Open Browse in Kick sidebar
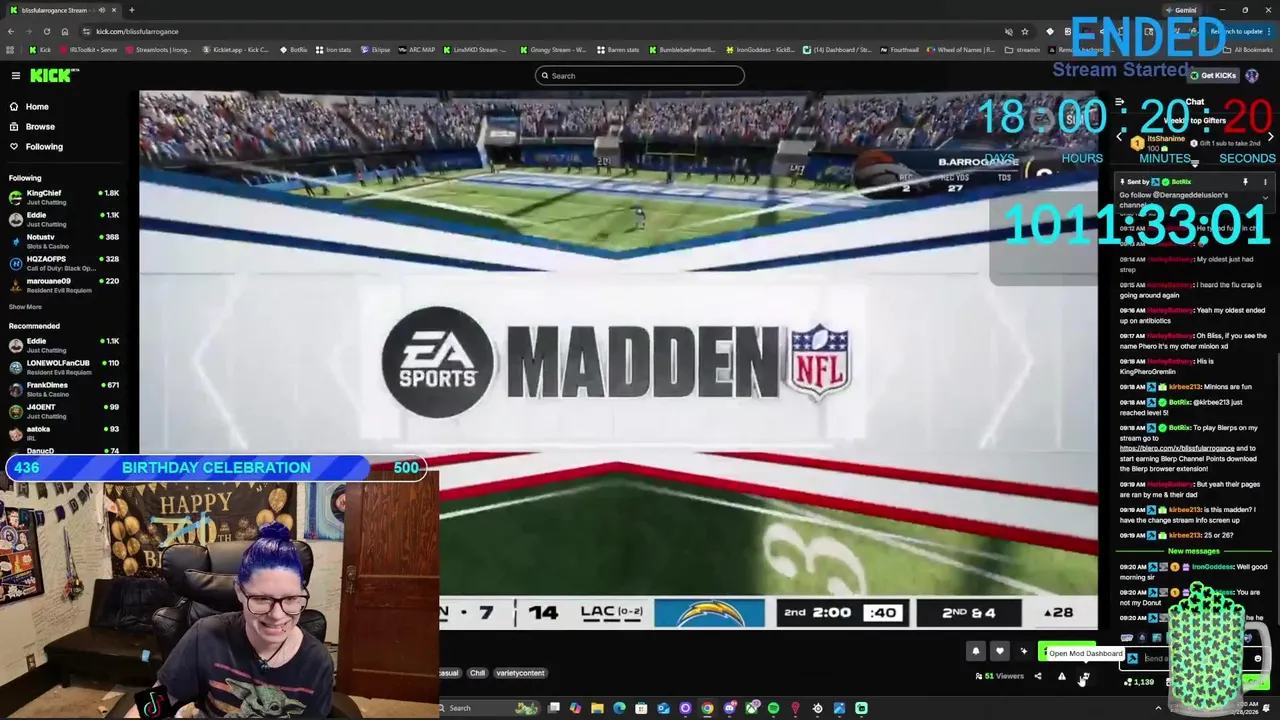 (40, 126)
